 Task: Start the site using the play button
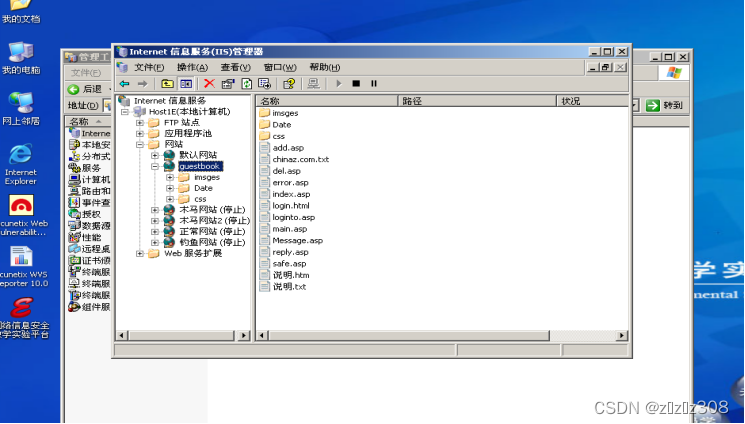coord(339,84)
